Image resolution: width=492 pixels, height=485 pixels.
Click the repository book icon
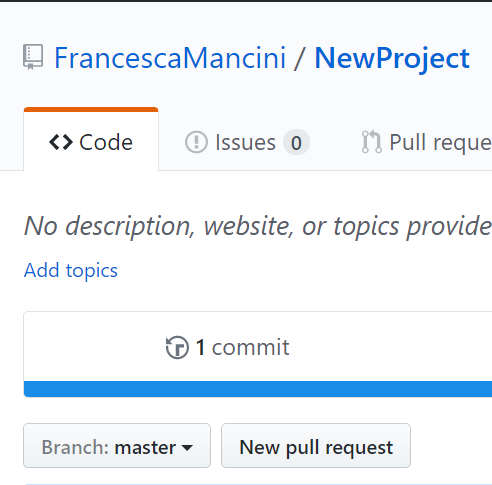33,57
